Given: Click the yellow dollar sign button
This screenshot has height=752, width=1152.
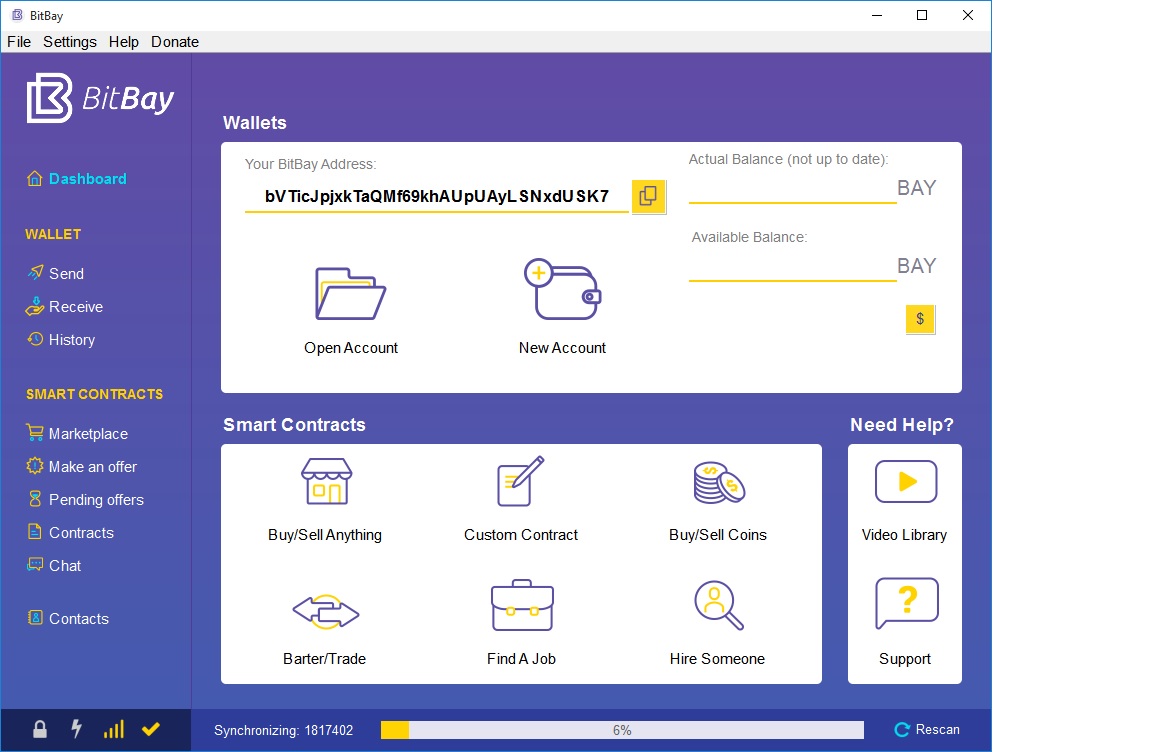Looking at the screenshot, I should pyautogui.click(x=920, y=319).
